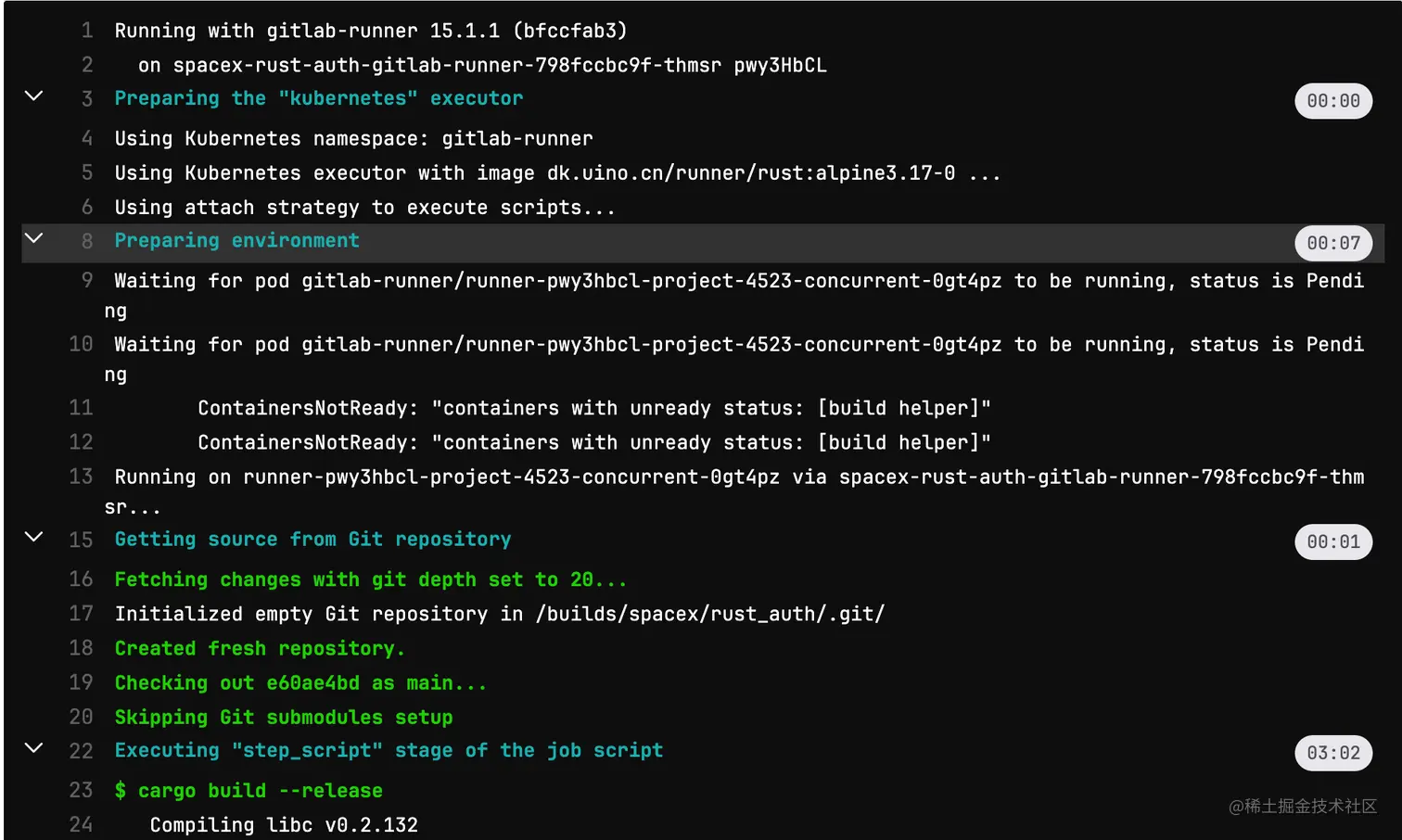Collapse the Preparing environment section
This screenshot has height=840, width=1402.
coord(33,238)
